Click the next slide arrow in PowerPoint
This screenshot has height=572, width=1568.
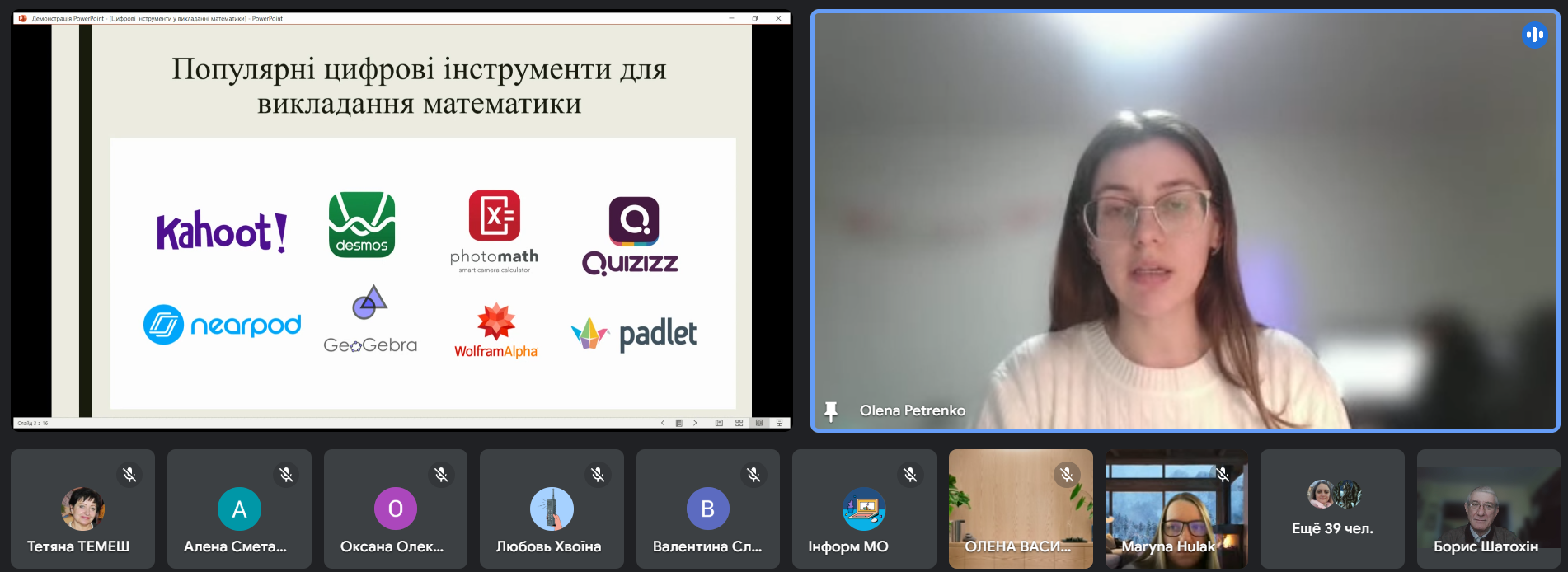click(x=695, y=423)
